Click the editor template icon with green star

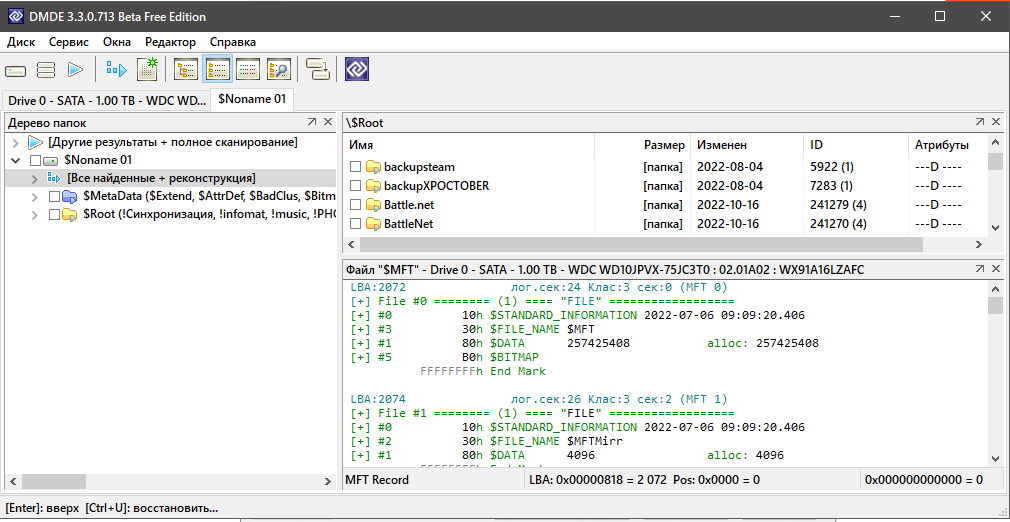tap(148, 70)
